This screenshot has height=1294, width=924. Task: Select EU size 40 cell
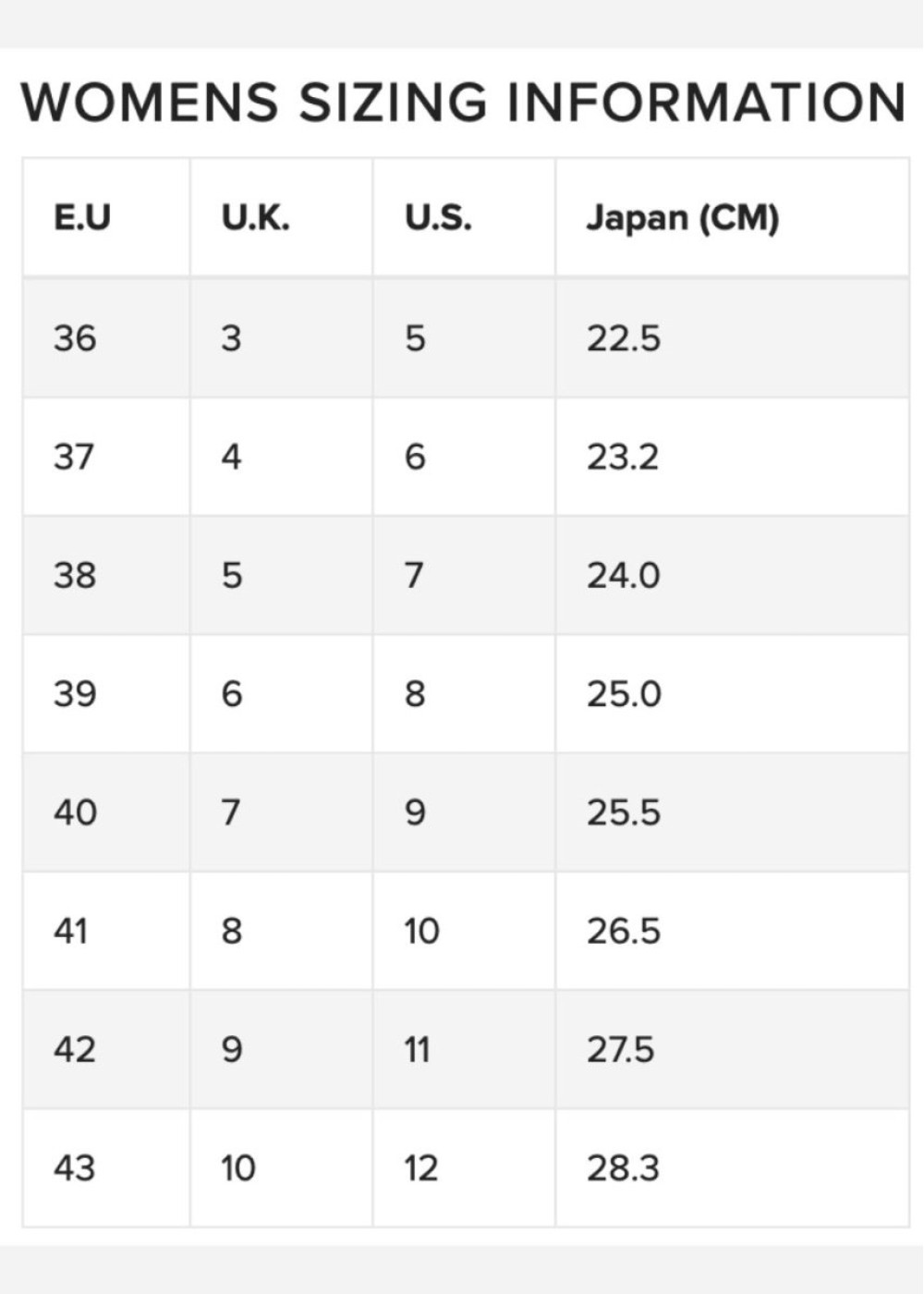click(x=75, y=812)
